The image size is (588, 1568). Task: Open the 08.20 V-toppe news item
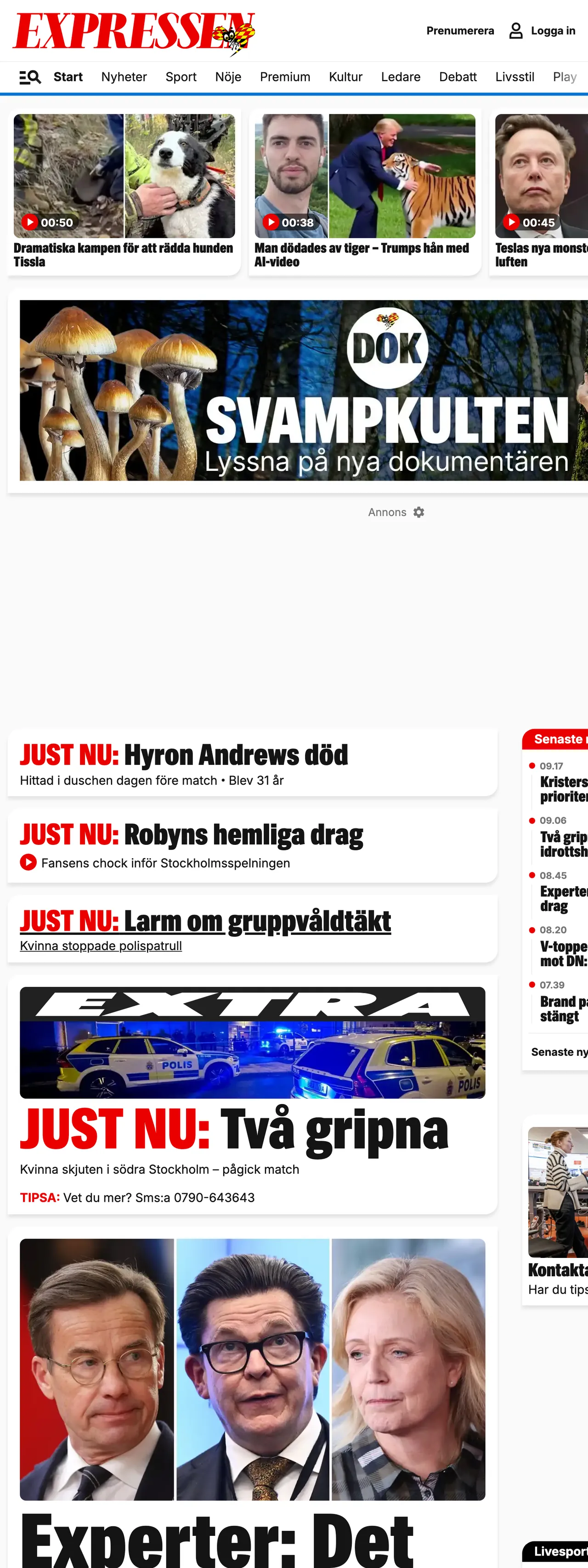(x=563, y=954)
